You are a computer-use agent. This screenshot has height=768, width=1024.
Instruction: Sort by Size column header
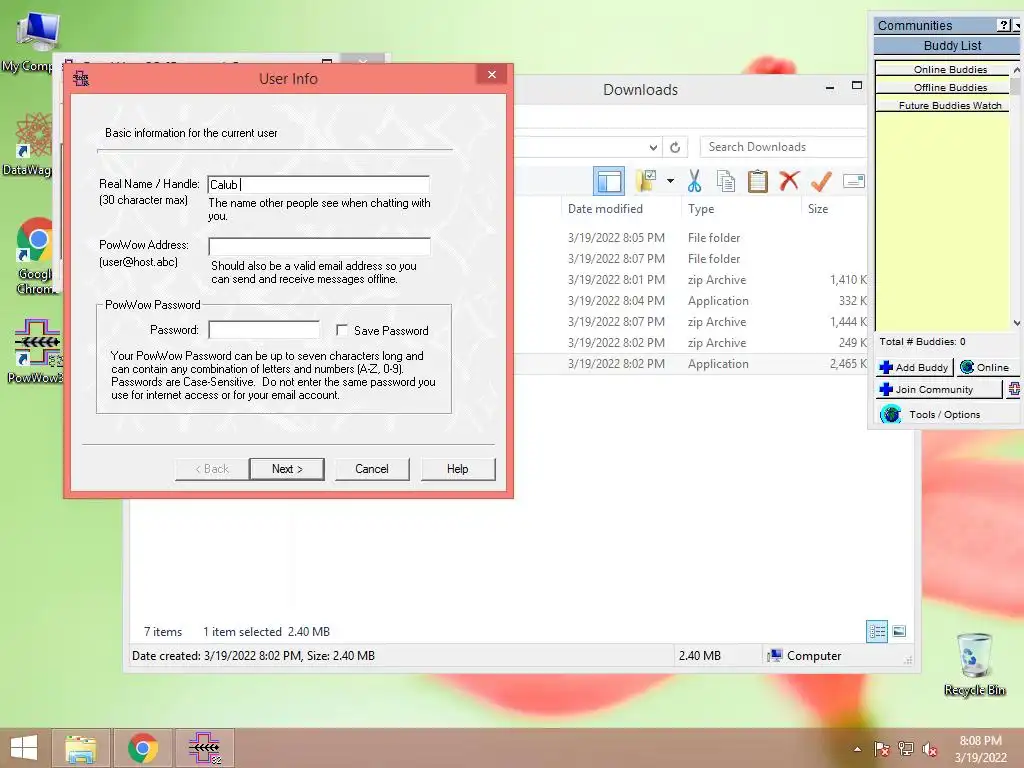click(818, 209)
